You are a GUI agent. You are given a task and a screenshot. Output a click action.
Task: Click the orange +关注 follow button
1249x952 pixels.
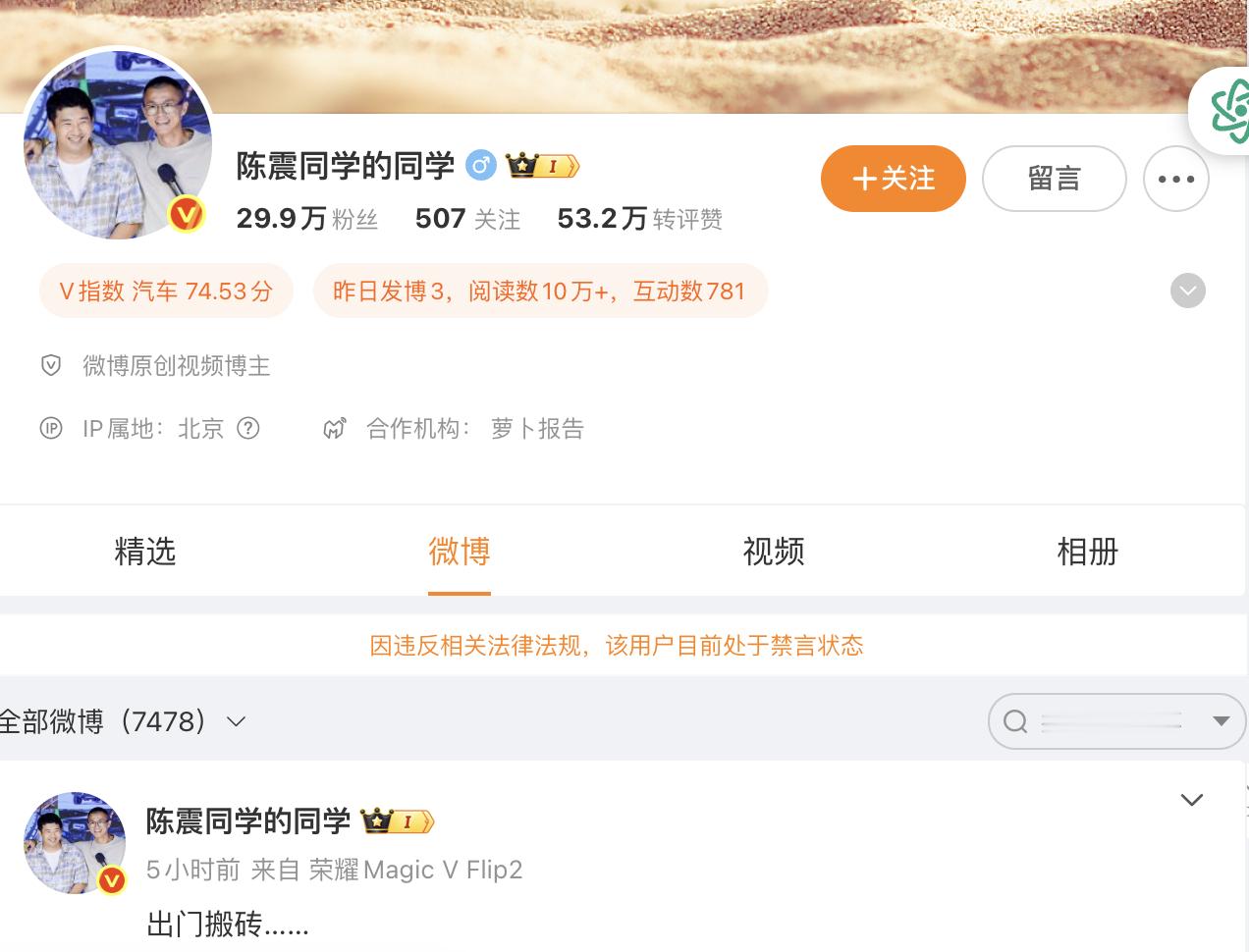(894, 179)
